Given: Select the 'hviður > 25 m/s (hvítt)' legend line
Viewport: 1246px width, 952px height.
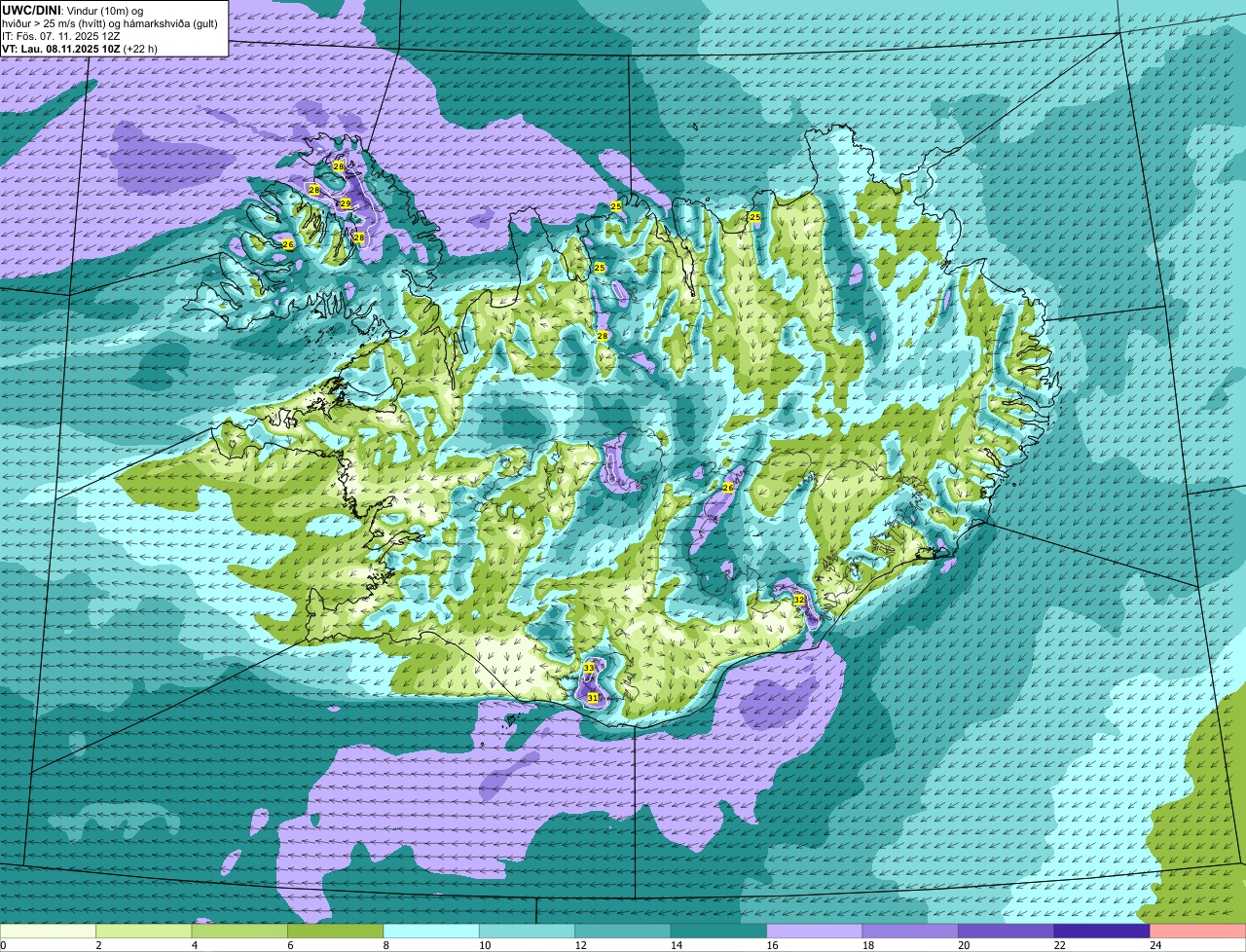Looking at the screenshot, I should [x=110, y=23].
